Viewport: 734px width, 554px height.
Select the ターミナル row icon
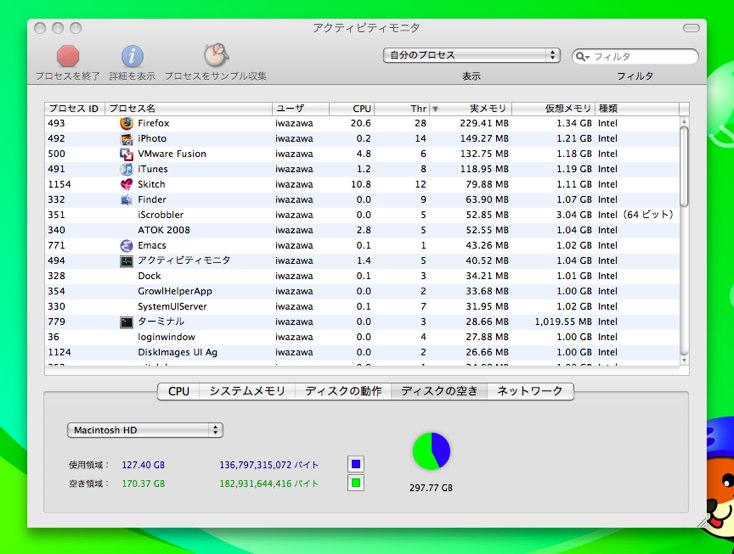tap(126, 322)
